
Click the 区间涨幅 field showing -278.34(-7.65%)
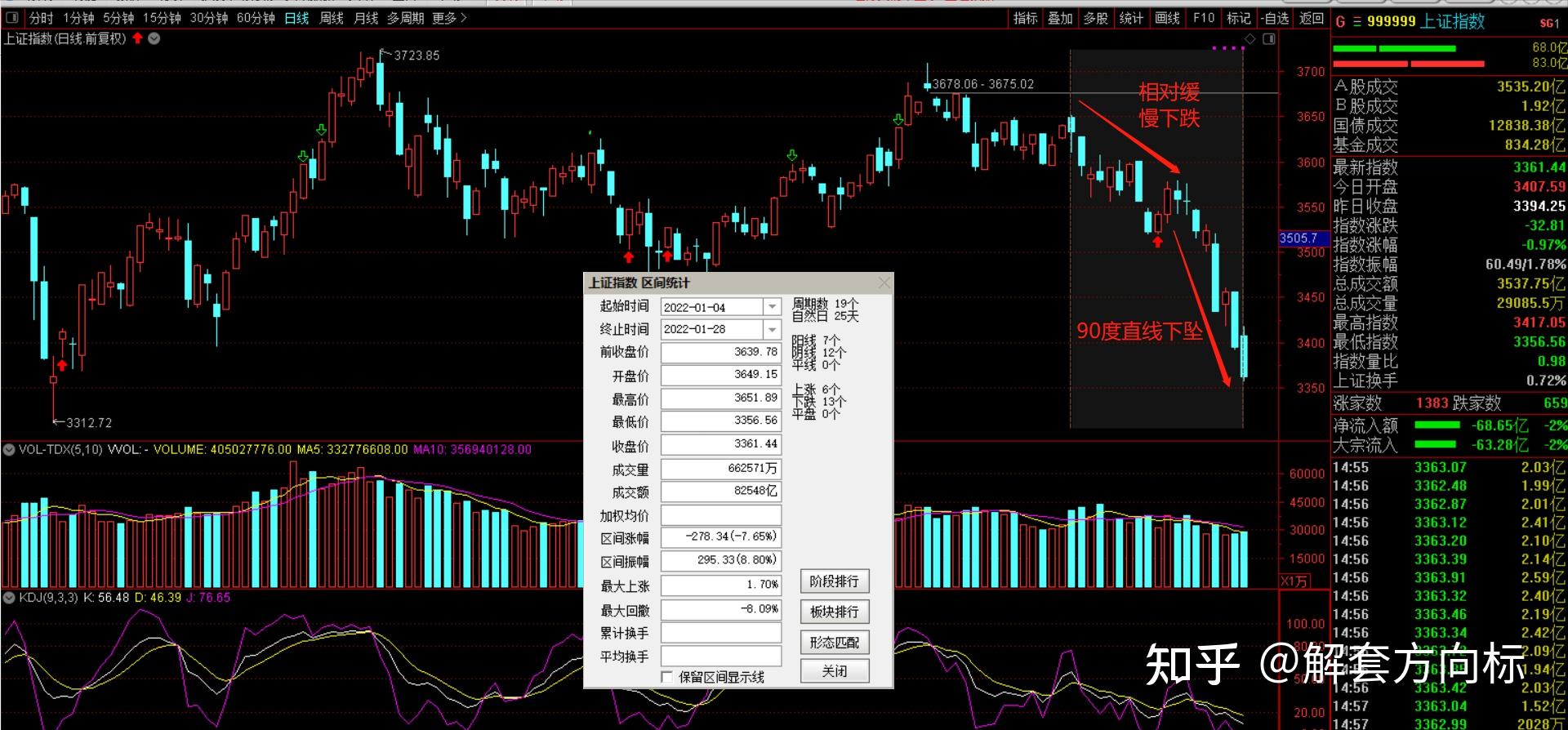[x=721, y=537]
